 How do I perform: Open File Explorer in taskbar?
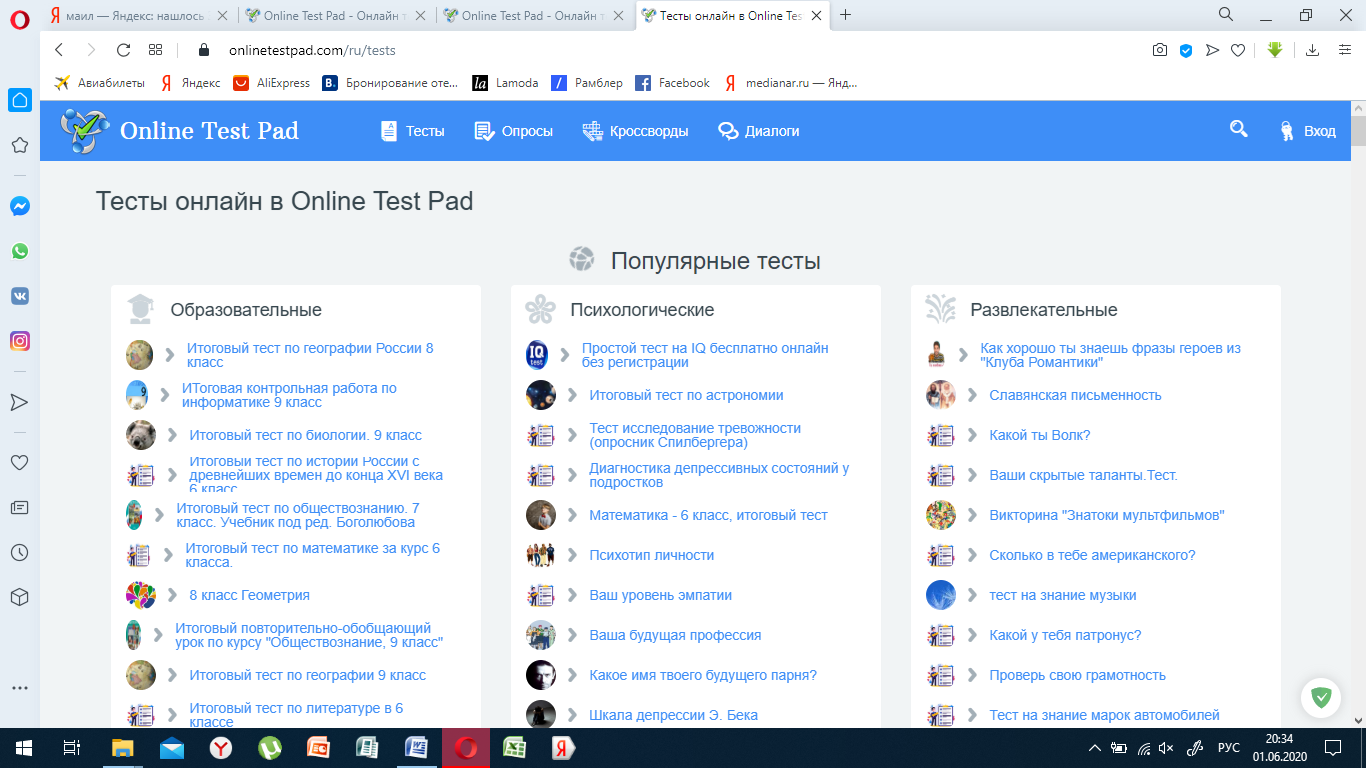(x=122, y=748)
